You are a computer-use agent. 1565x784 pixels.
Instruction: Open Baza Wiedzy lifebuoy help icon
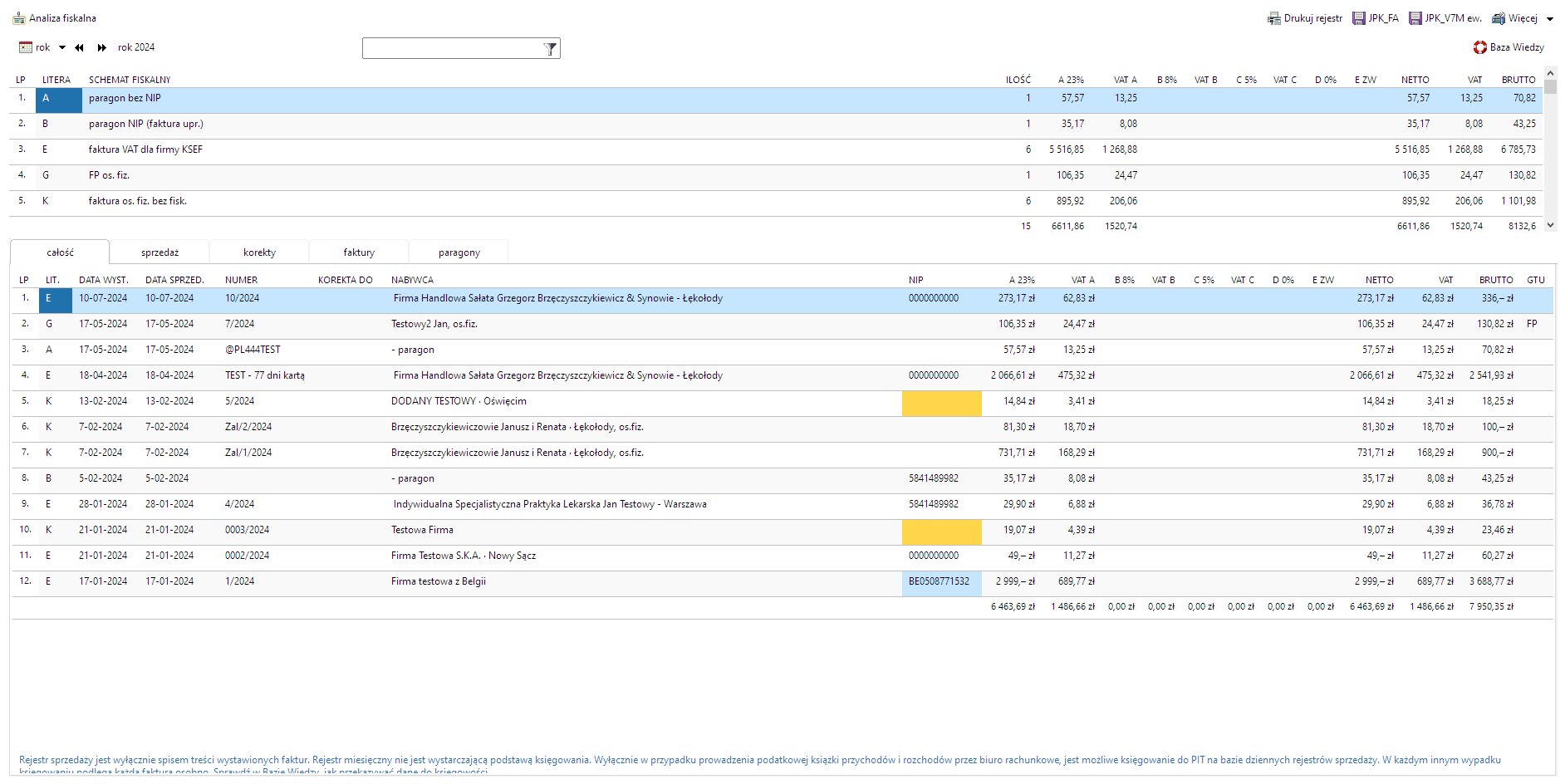pos(1480,47)
